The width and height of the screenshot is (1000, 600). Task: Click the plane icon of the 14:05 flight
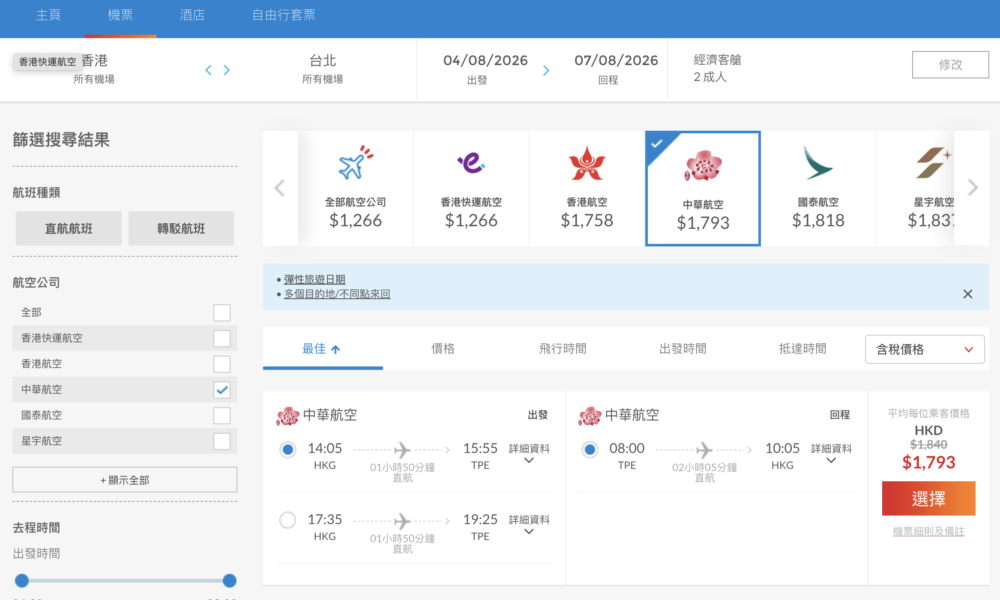402,450
